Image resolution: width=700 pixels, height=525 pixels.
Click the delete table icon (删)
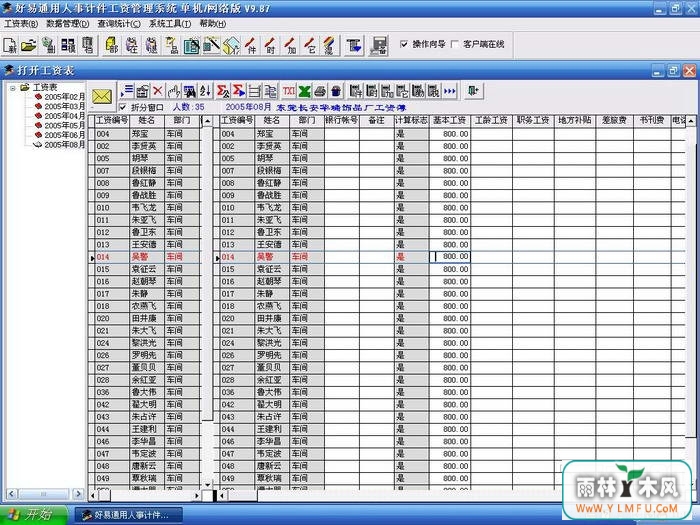(x=48, y=45)
